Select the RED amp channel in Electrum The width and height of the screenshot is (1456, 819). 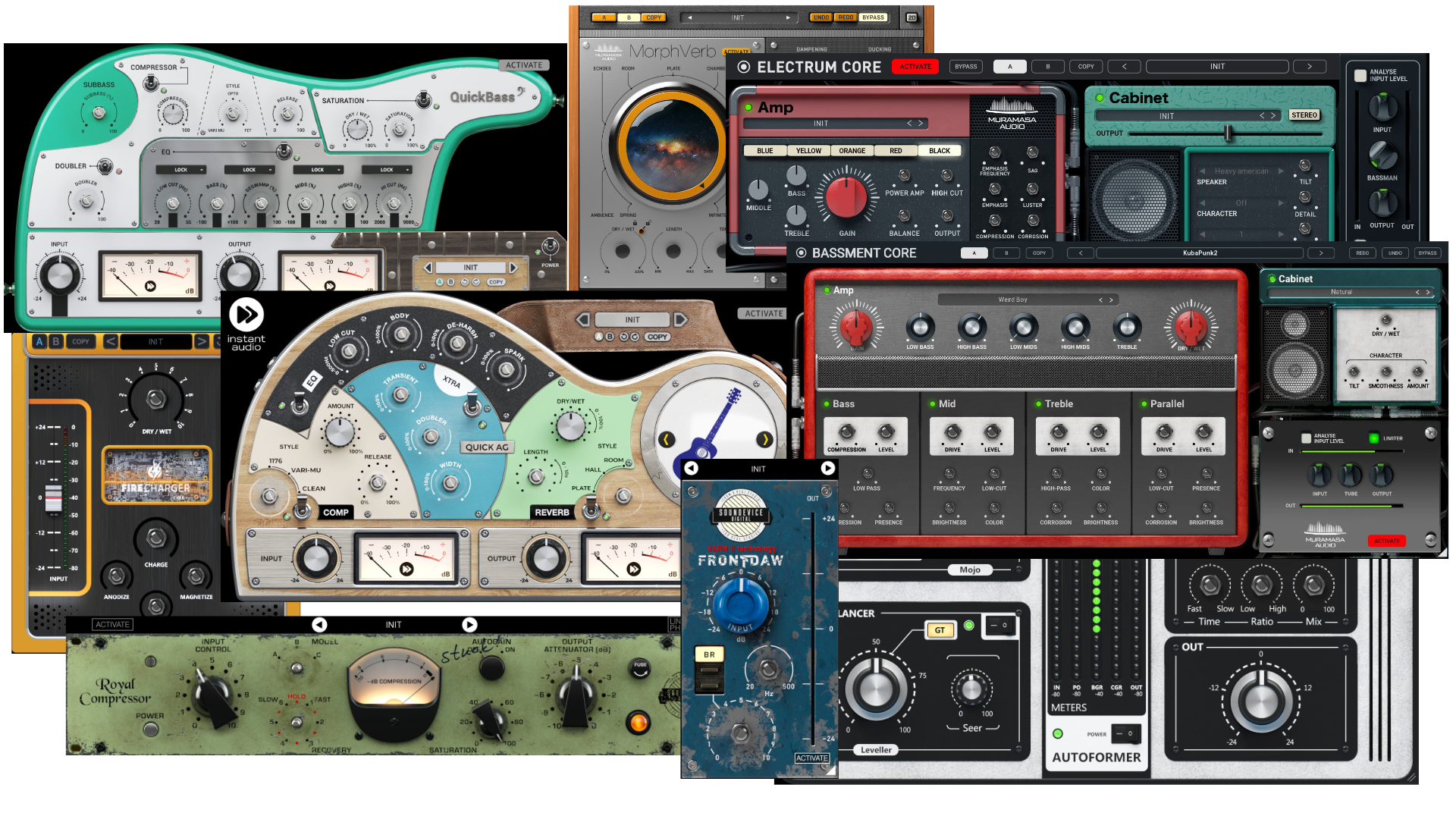click(x=896, y=151)
